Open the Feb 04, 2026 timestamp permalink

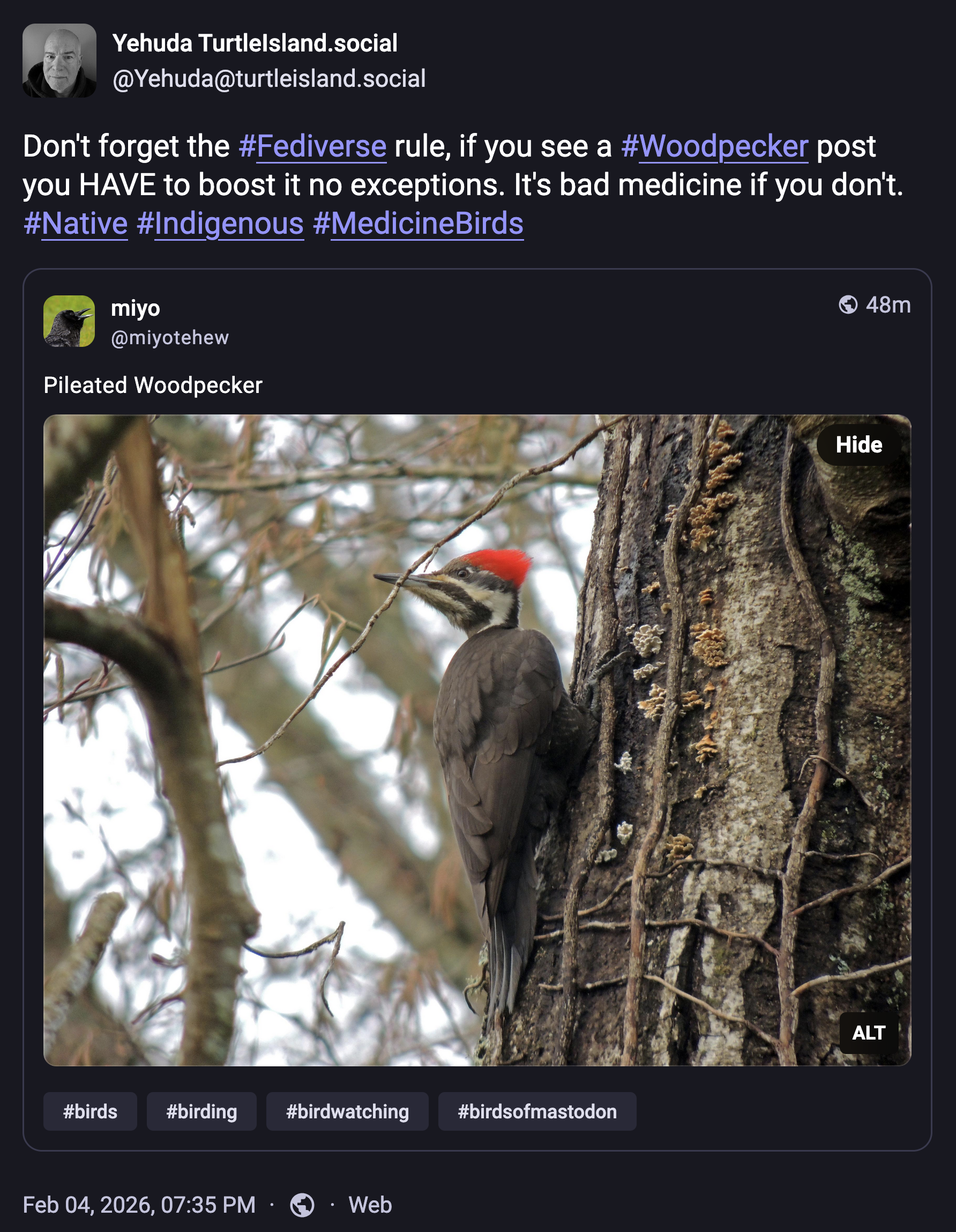[139, 1205]
